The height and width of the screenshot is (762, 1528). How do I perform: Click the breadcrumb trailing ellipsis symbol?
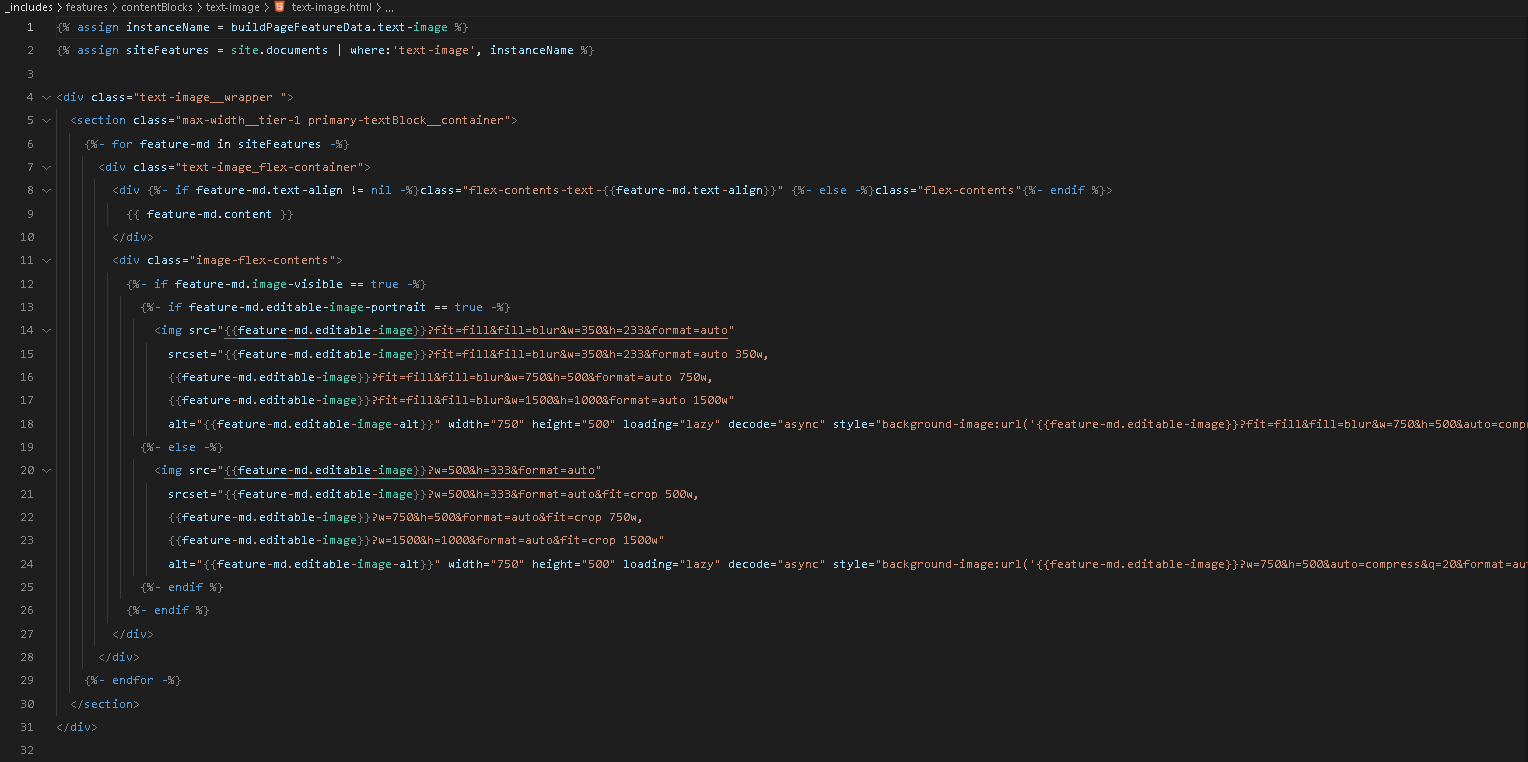pos(388,7)
